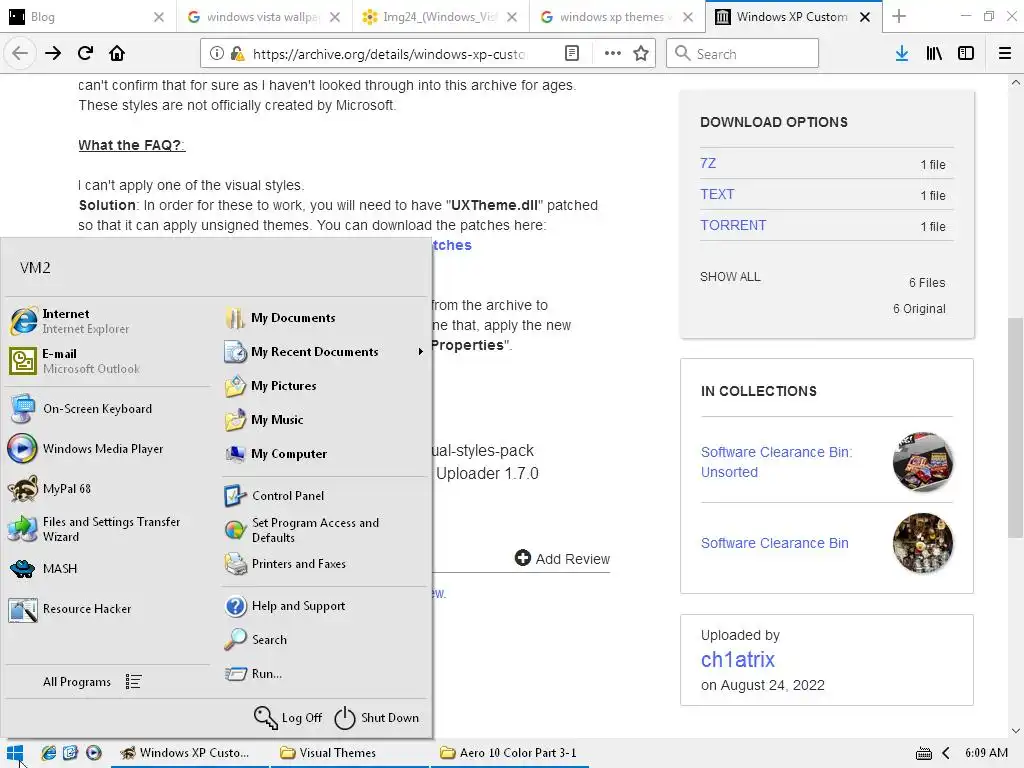Screen dimensions: 1024x768
Task: Toggle browser sidebar
Action: [966, 54]
